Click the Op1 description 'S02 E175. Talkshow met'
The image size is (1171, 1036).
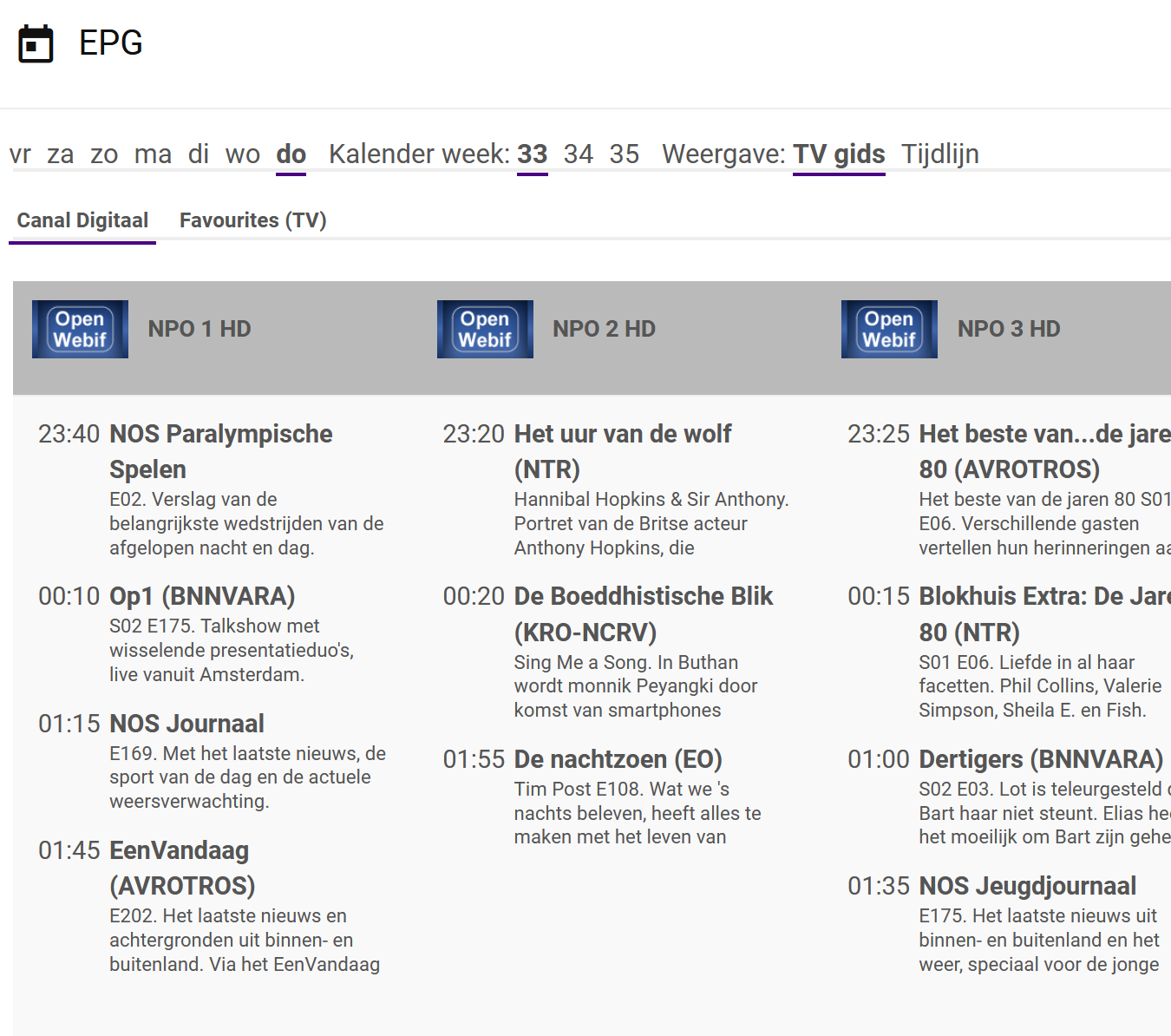[x=214, y=626]
